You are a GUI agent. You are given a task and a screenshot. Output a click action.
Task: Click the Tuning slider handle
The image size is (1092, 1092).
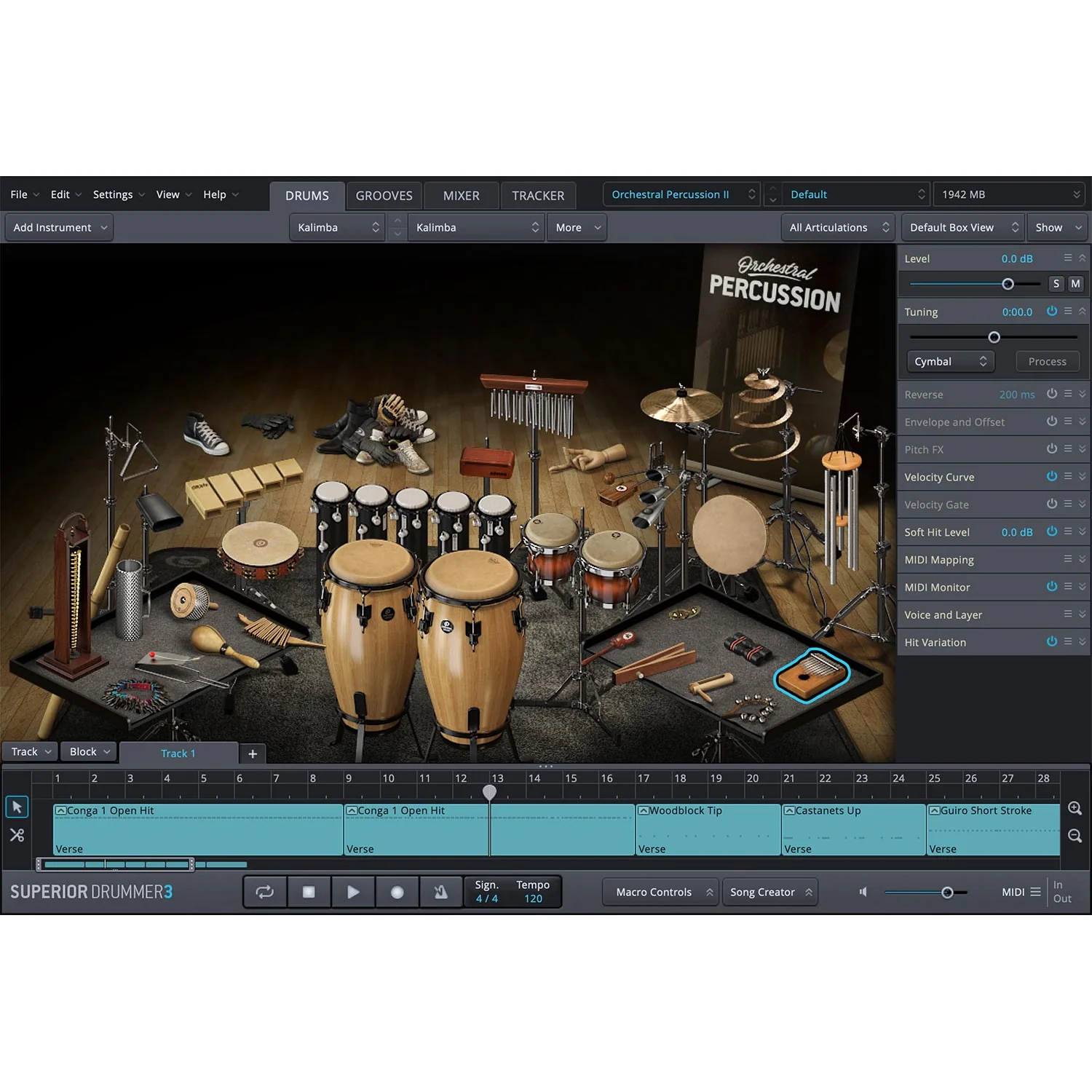pos(994,337)
